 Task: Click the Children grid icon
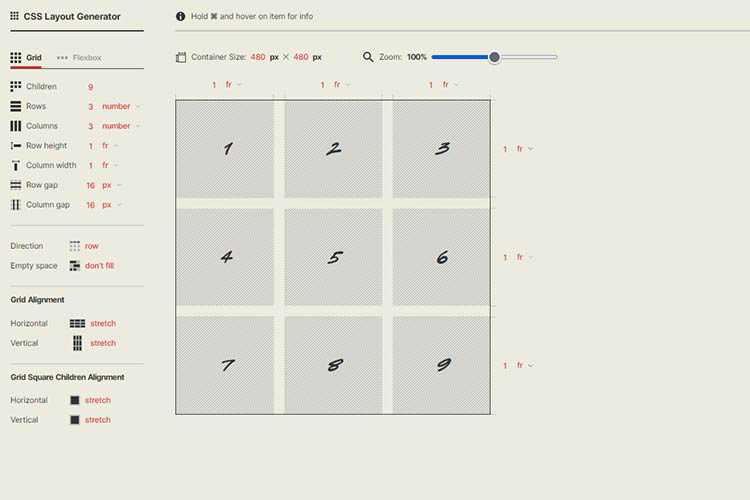point(16,87)
